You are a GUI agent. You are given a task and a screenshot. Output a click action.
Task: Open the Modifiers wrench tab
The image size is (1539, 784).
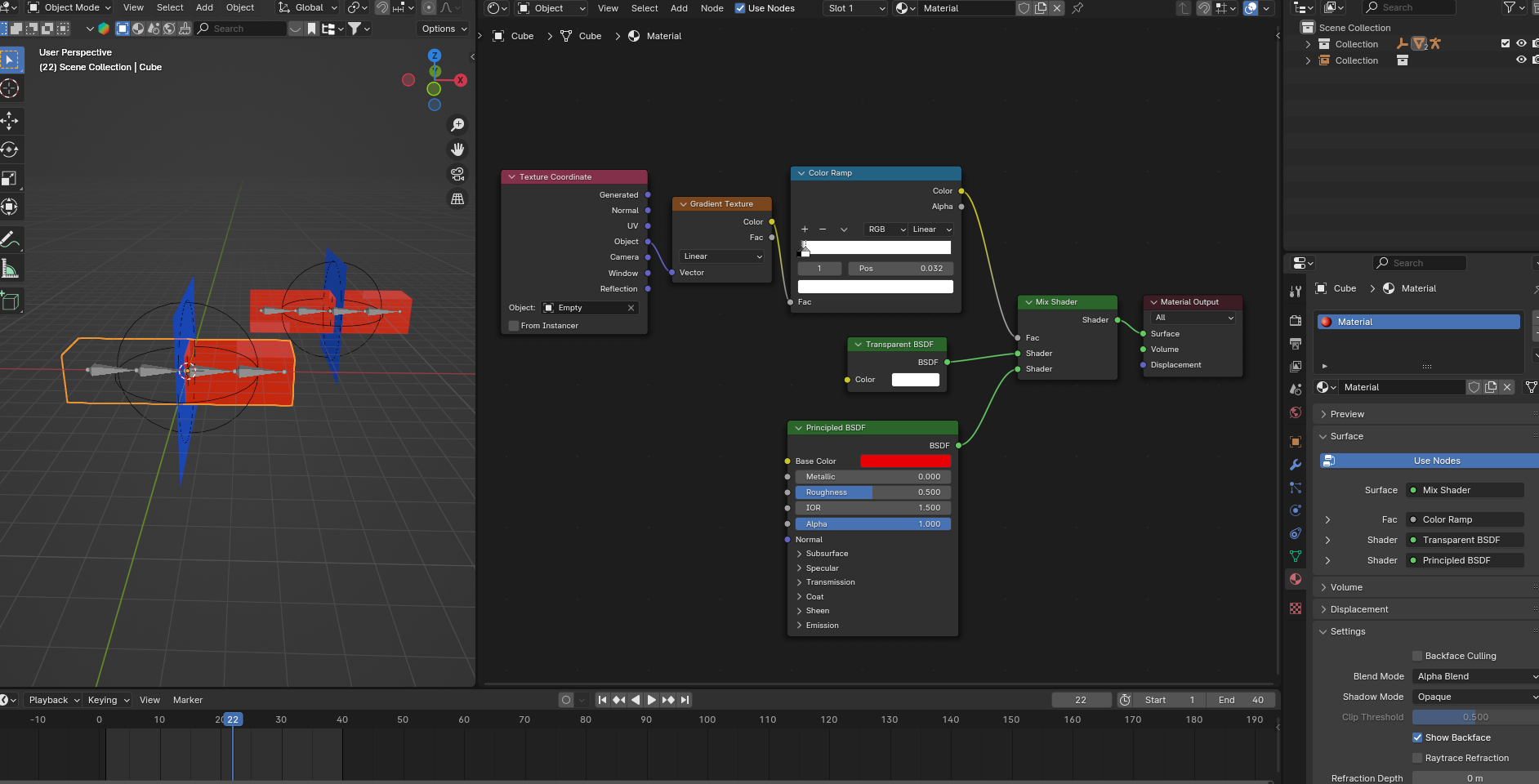coord(1296,465)
